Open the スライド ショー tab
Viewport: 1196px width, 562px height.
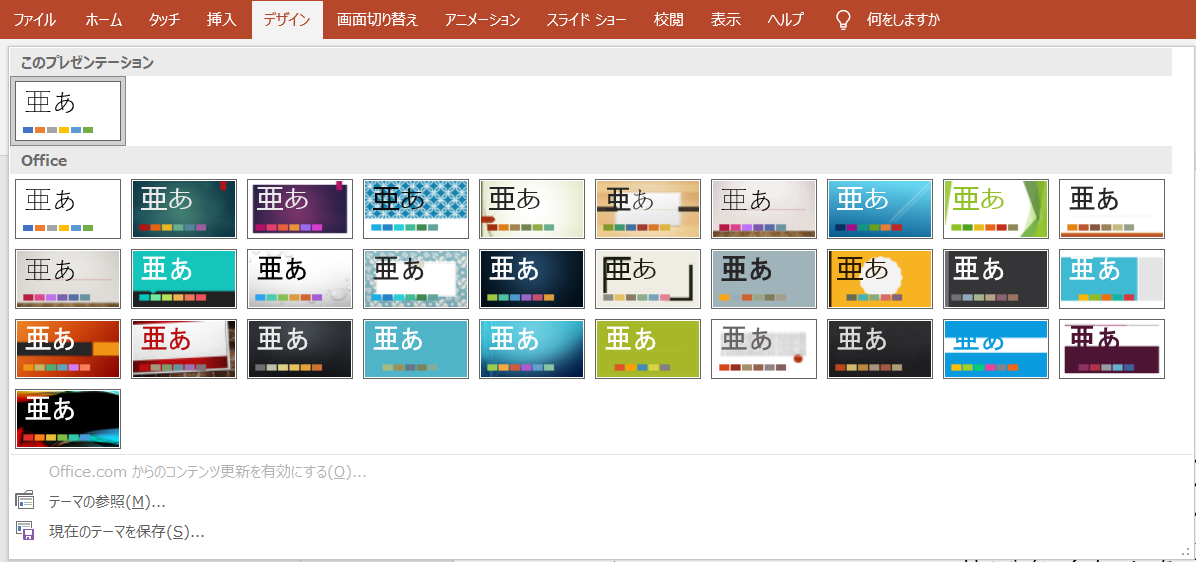[x=586, y=20]
